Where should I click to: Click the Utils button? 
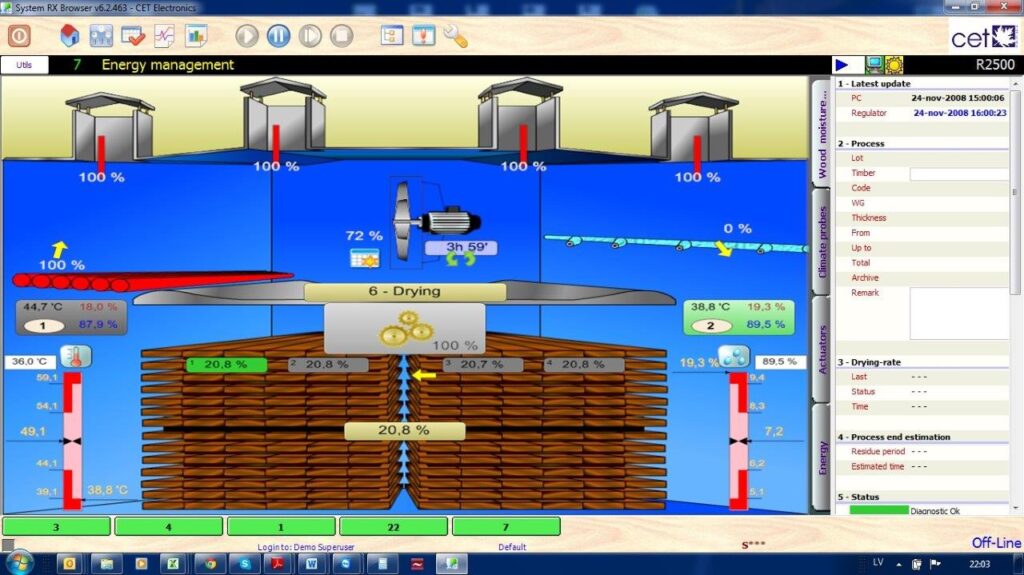pyautogui.click(x=24, y=65)
